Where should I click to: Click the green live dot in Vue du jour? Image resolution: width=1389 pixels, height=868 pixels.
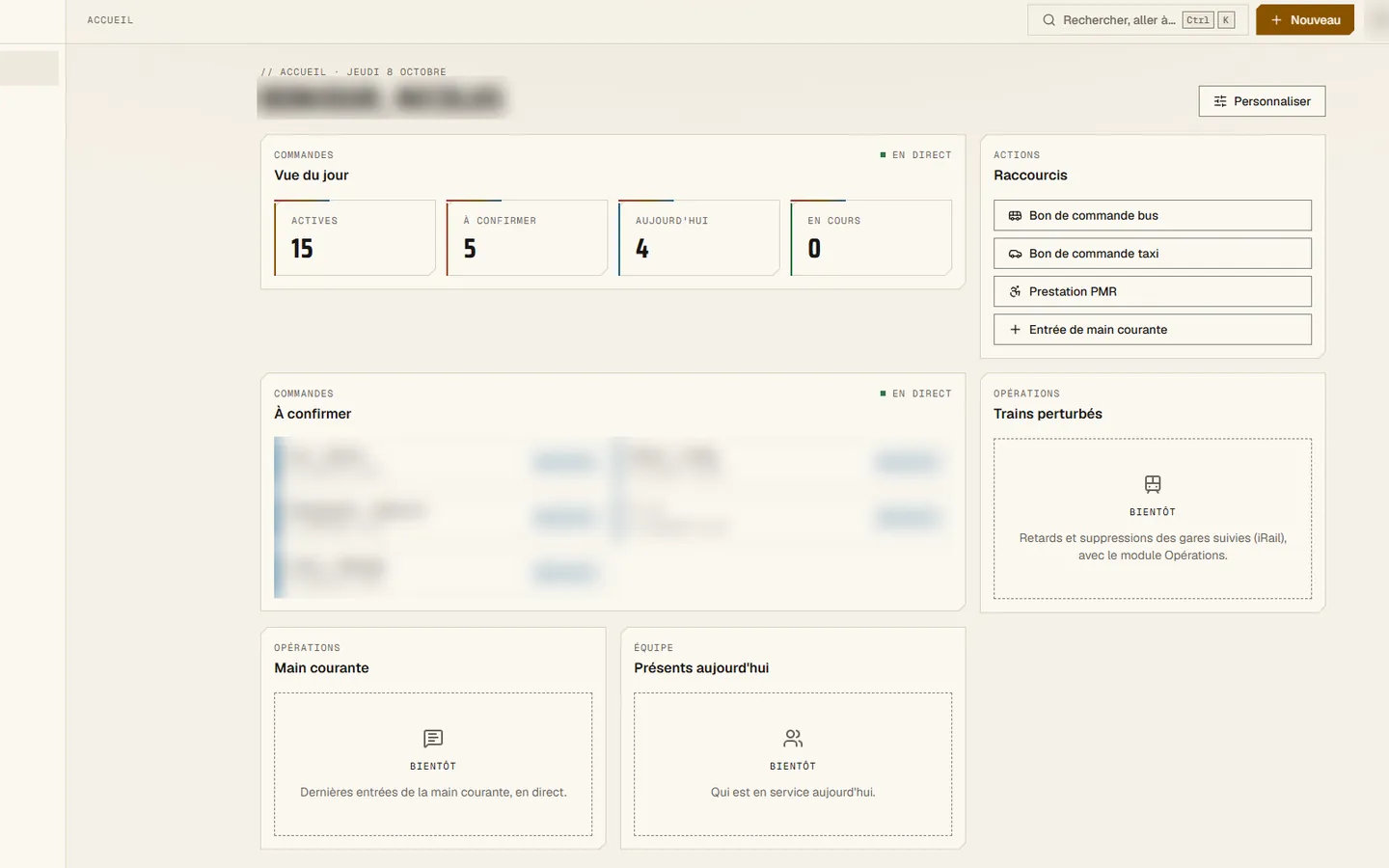[x=883, y=155]
